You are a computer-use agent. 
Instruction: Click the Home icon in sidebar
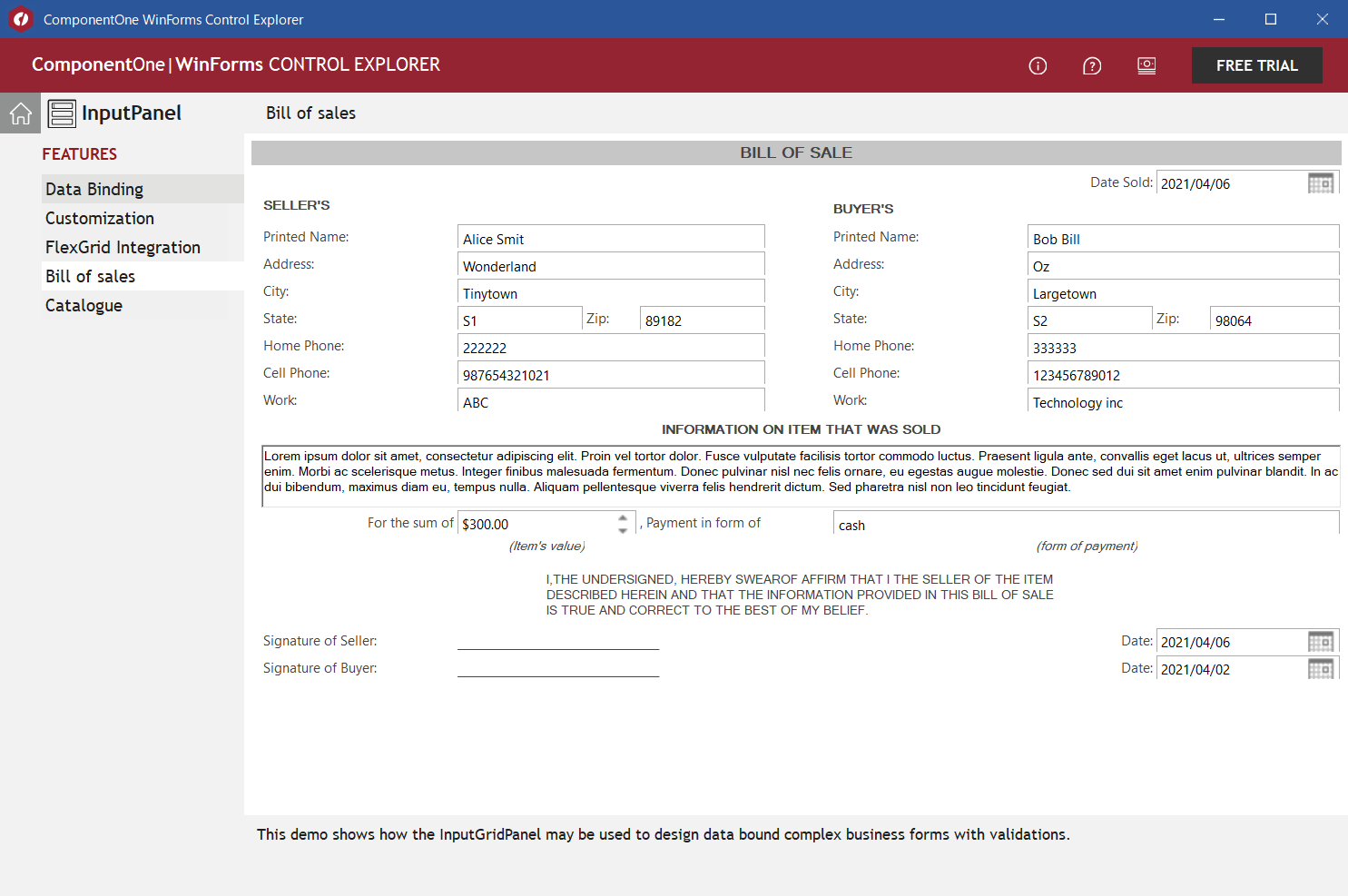20,113
